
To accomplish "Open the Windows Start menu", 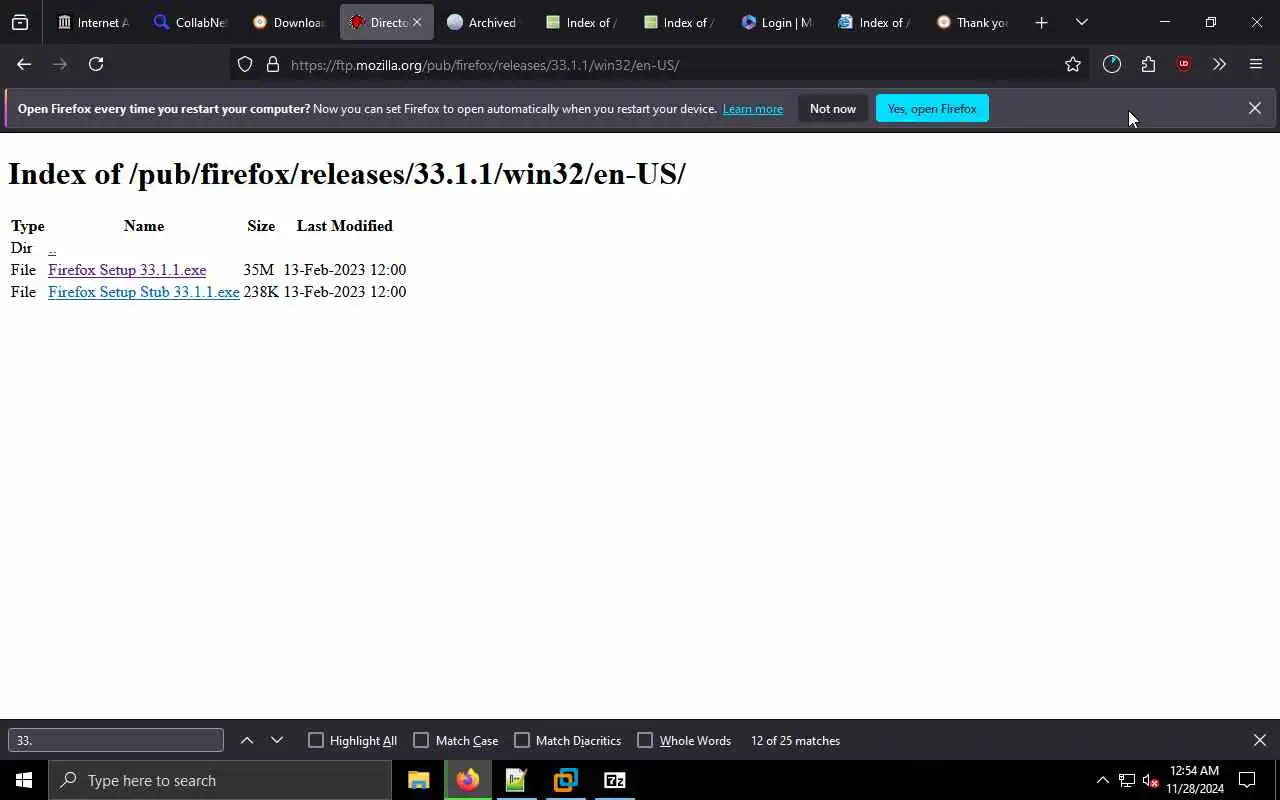I will pos(24,780).
